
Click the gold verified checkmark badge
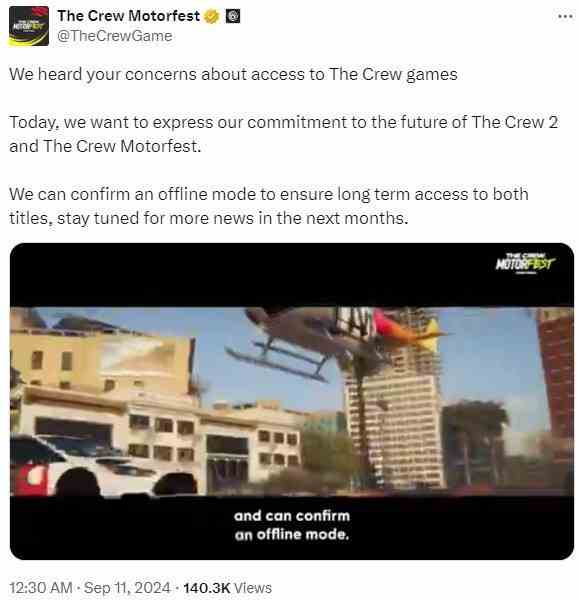pyautogui.click(x=212, y=16)
